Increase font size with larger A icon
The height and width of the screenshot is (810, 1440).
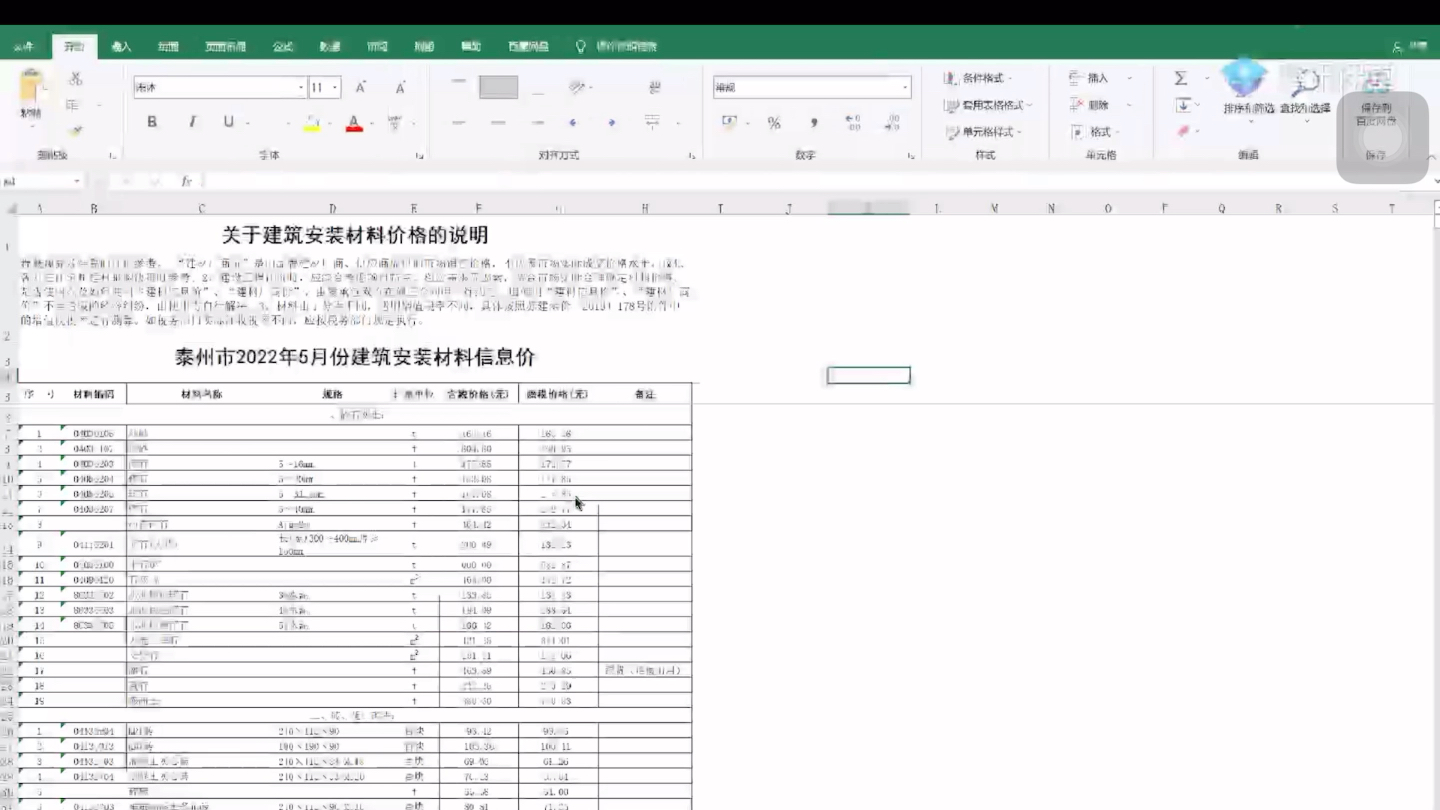(361, 88)
